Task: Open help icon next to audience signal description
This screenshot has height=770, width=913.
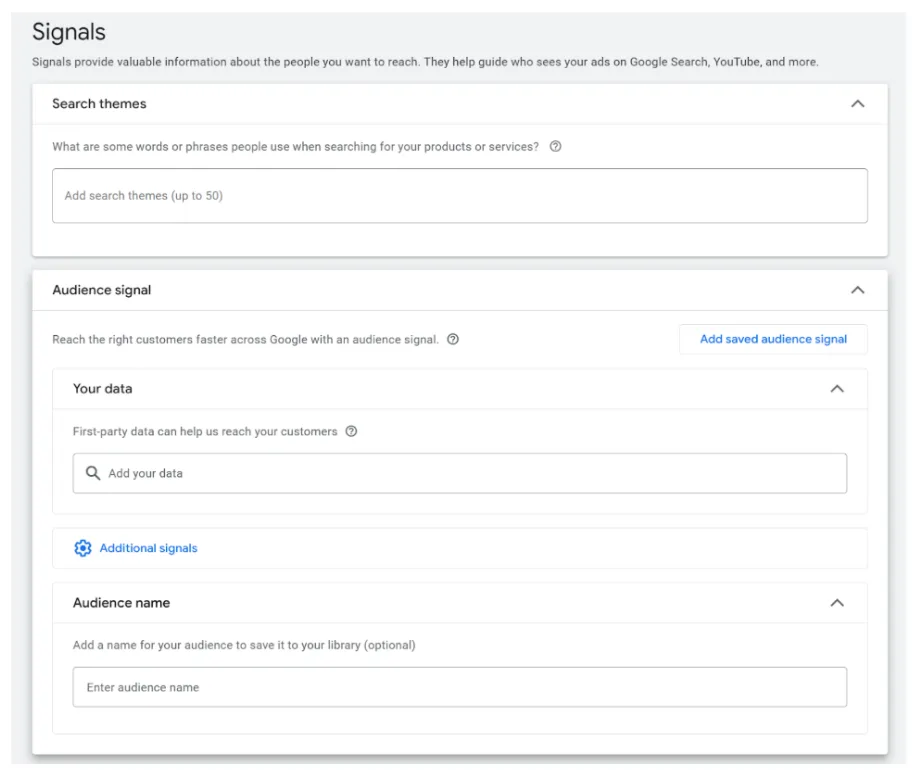Action: pos(452,339)
